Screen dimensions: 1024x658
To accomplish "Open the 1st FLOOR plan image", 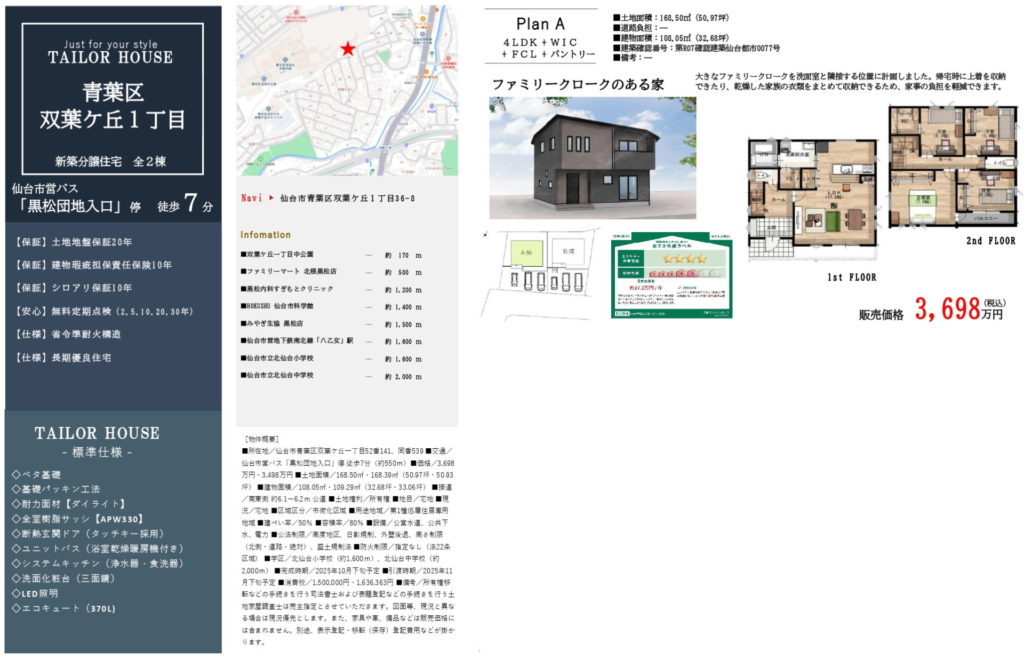I will click(813, 191).
